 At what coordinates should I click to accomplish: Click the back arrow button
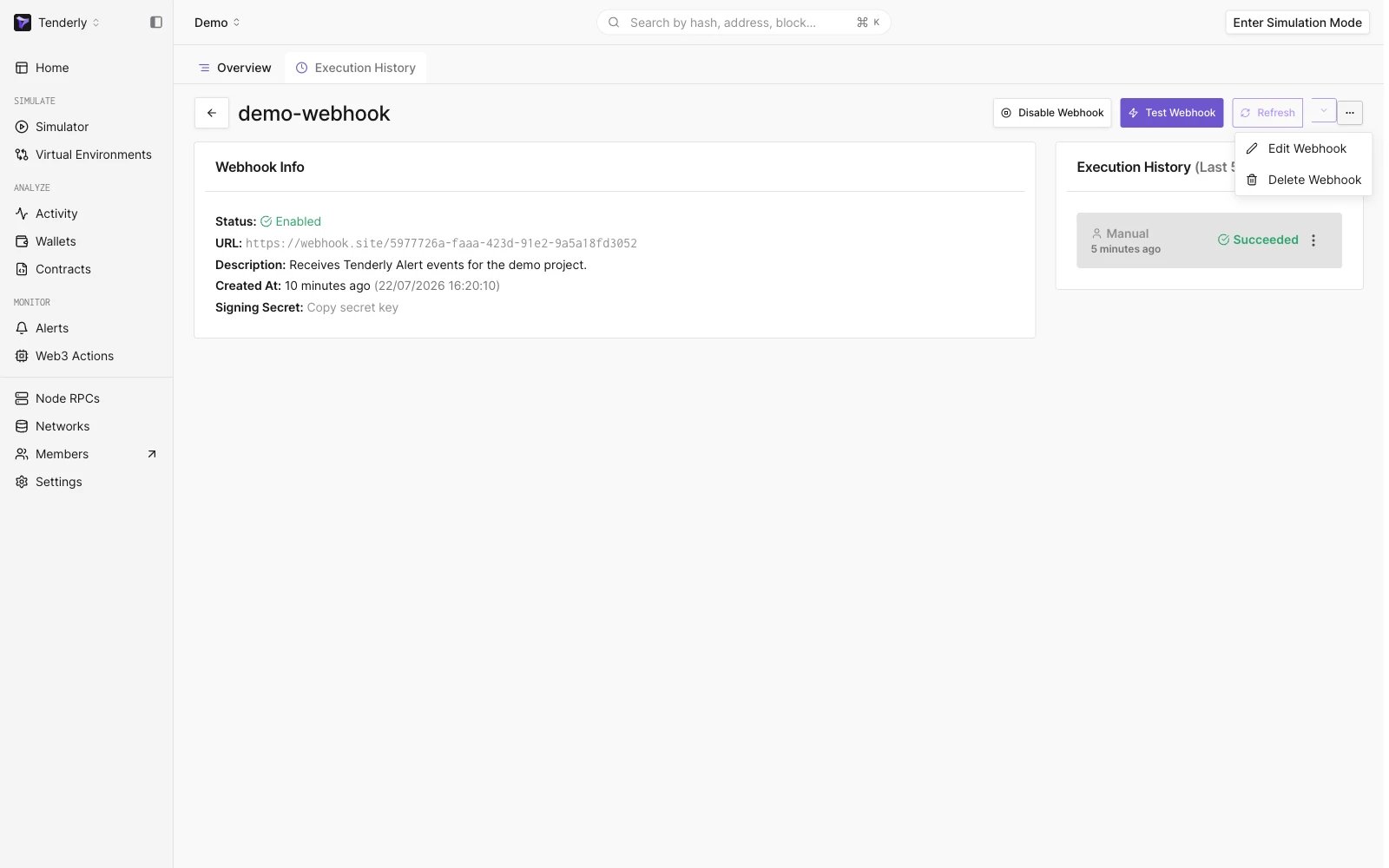pos(212,113)
